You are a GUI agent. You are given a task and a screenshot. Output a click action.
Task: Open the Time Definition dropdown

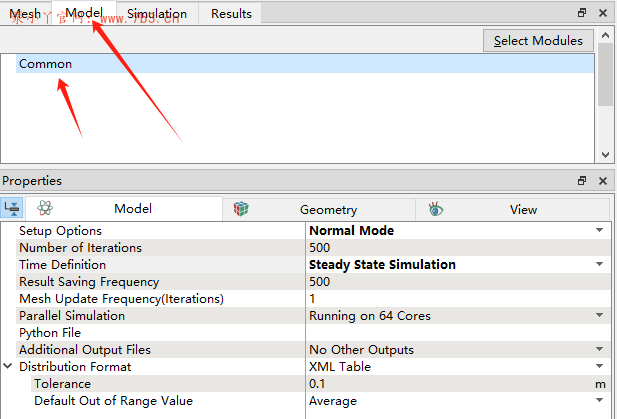[x=599, y=265]
